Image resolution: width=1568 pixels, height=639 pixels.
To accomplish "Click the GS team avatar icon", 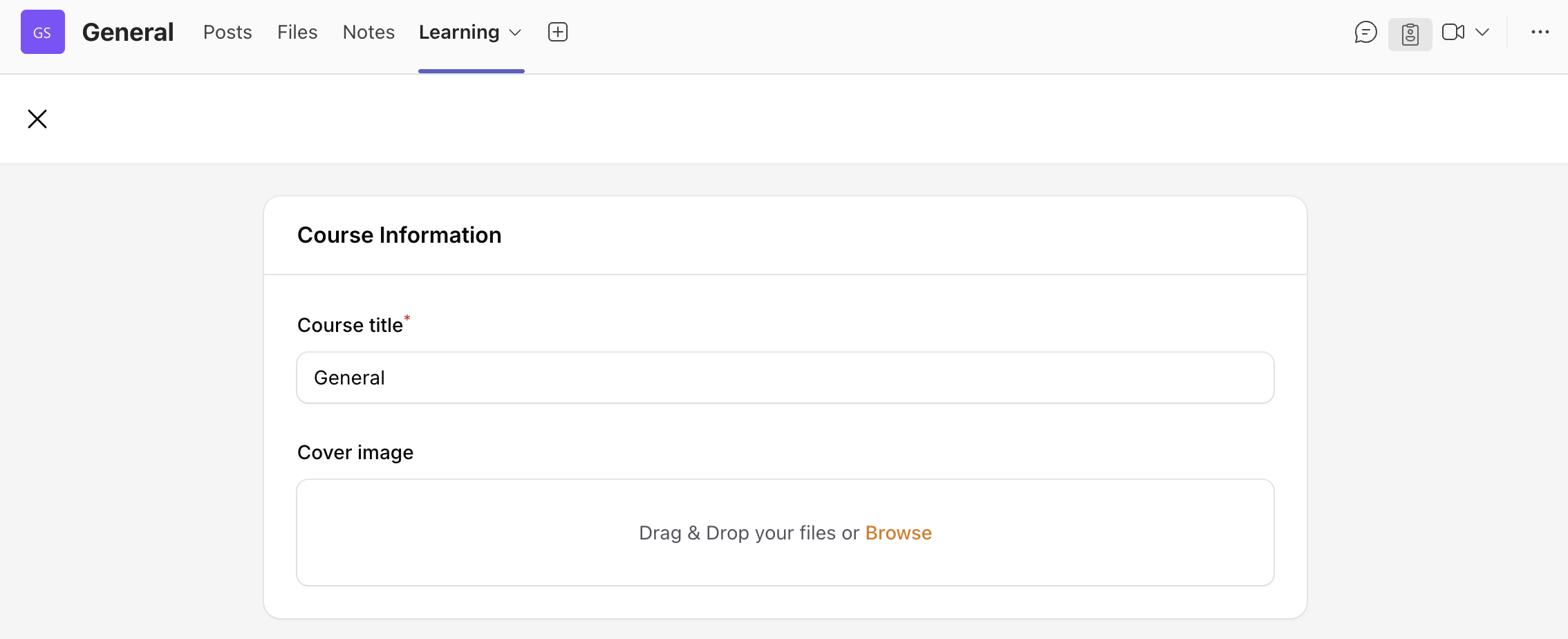I will (43, 32).
